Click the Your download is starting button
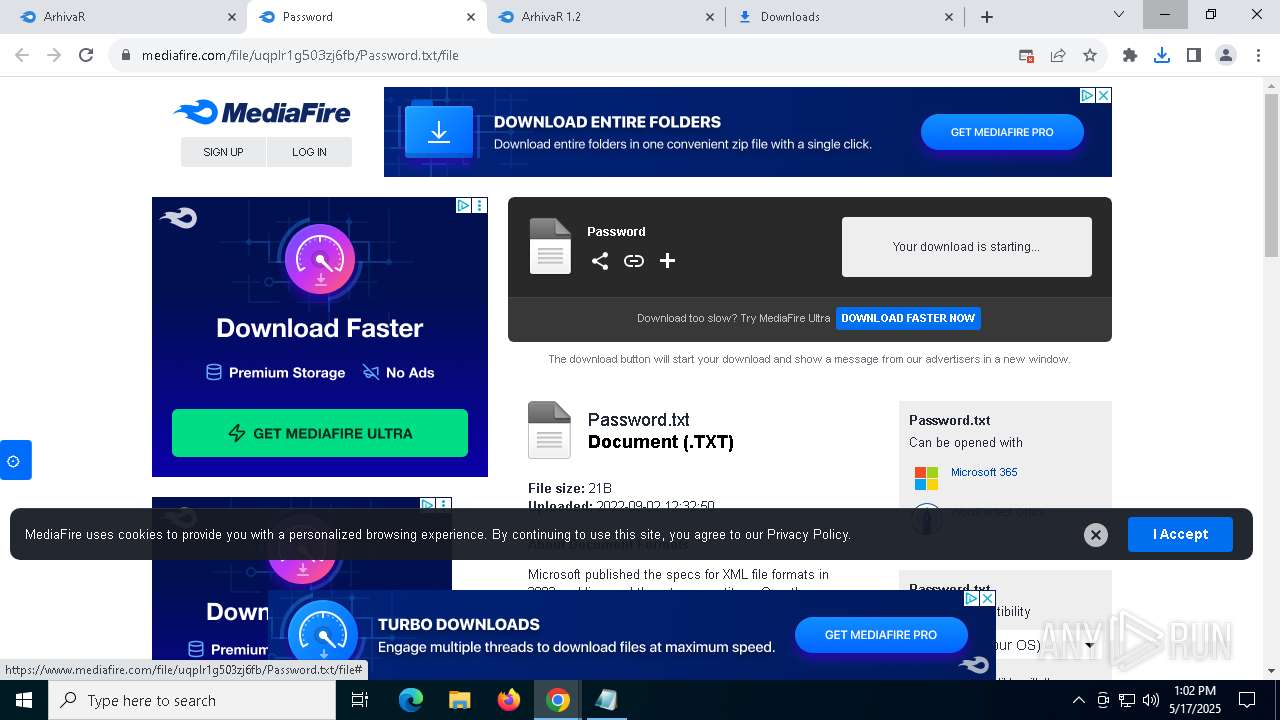 (966, 247)
